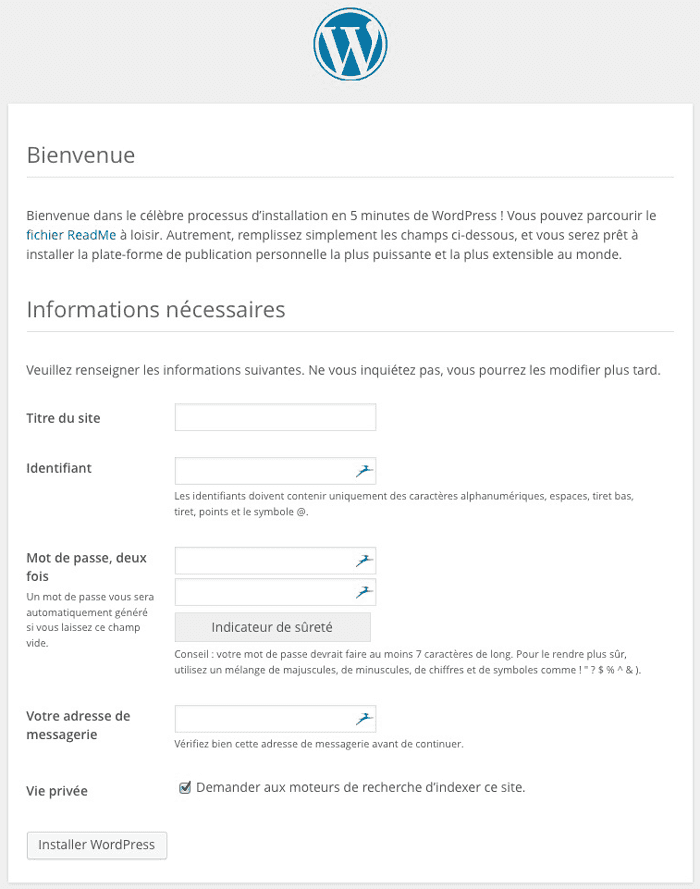Click autofill icon in Identifiant field
Screen dimensions: 700x889
[364, 471]
